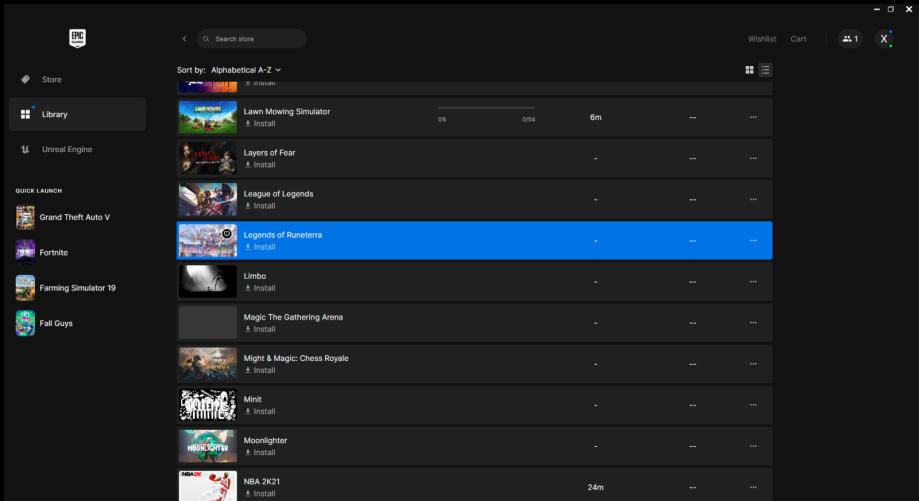Launch Fortnite from Quick Launch

tap(53, 253)
